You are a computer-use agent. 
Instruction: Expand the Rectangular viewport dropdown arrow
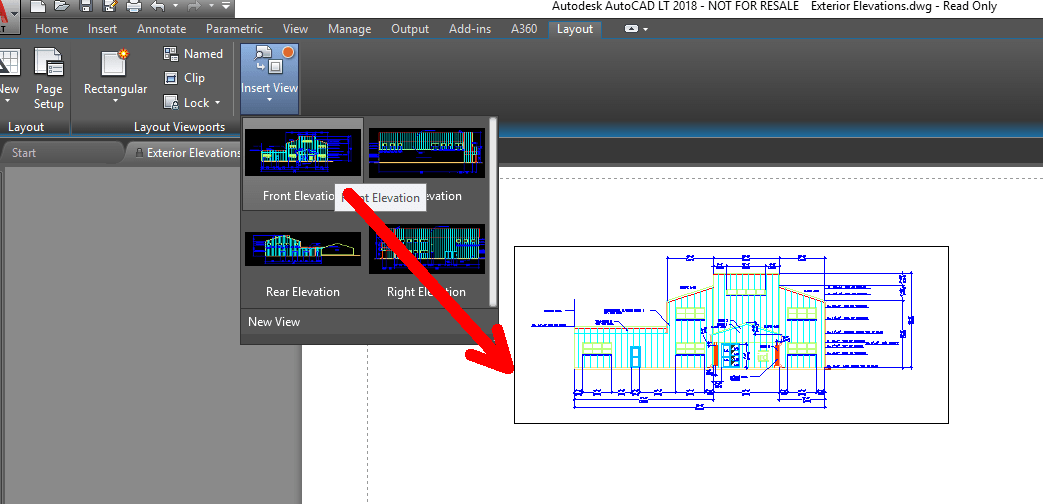pos(116,101)
